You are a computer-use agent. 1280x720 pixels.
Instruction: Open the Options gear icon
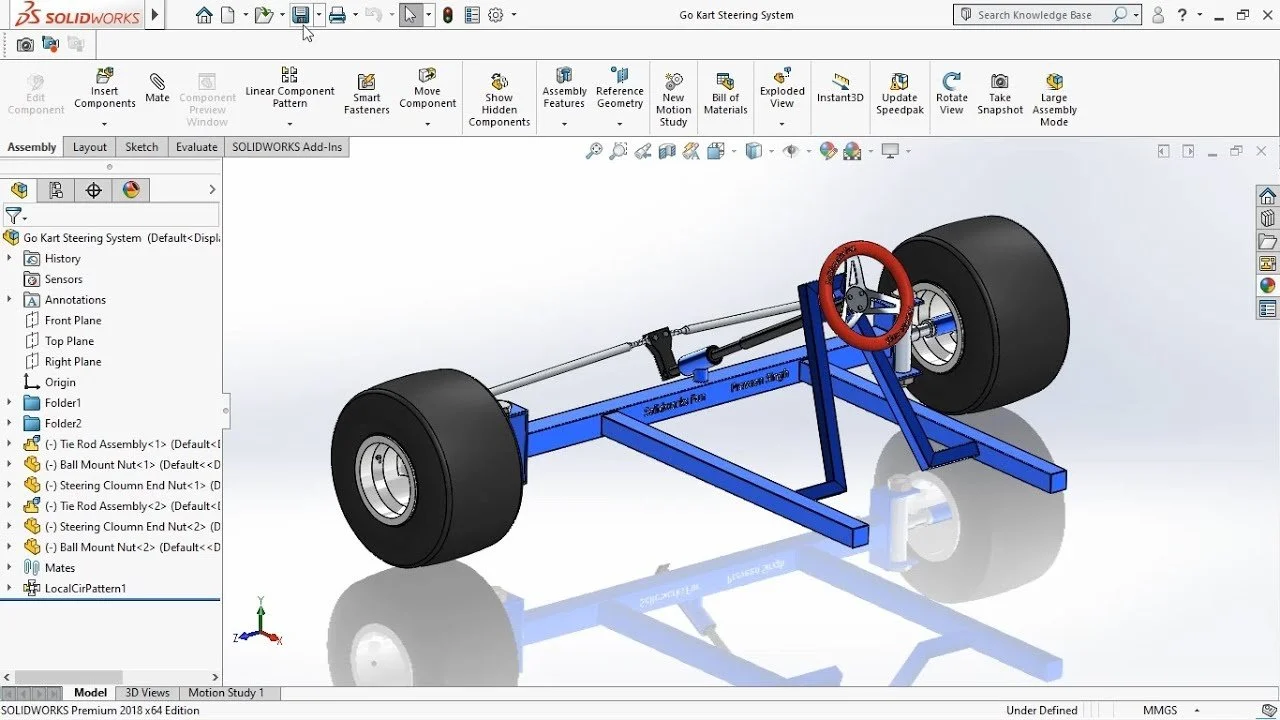tap(495, 15)
